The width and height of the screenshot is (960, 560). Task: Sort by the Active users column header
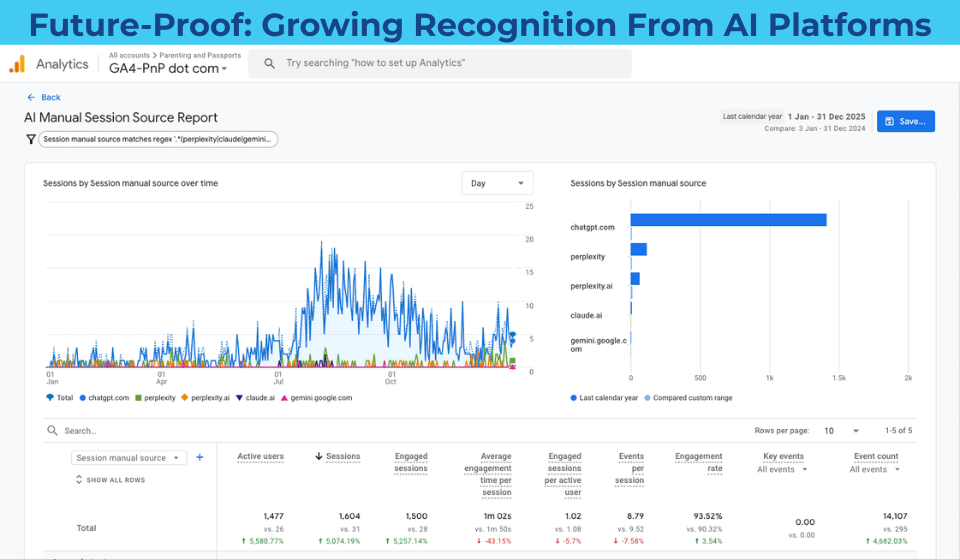pyautogui.click(x=260, y=457)
